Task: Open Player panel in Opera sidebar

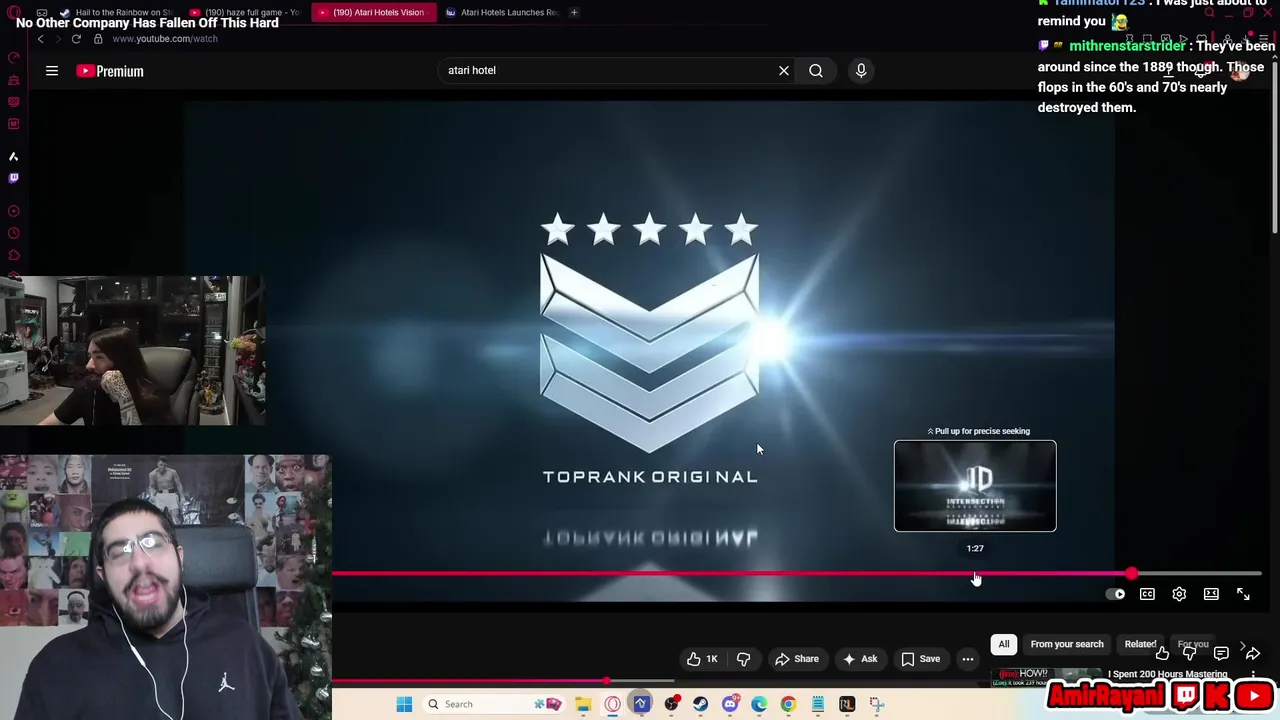Action: point(14,211)
